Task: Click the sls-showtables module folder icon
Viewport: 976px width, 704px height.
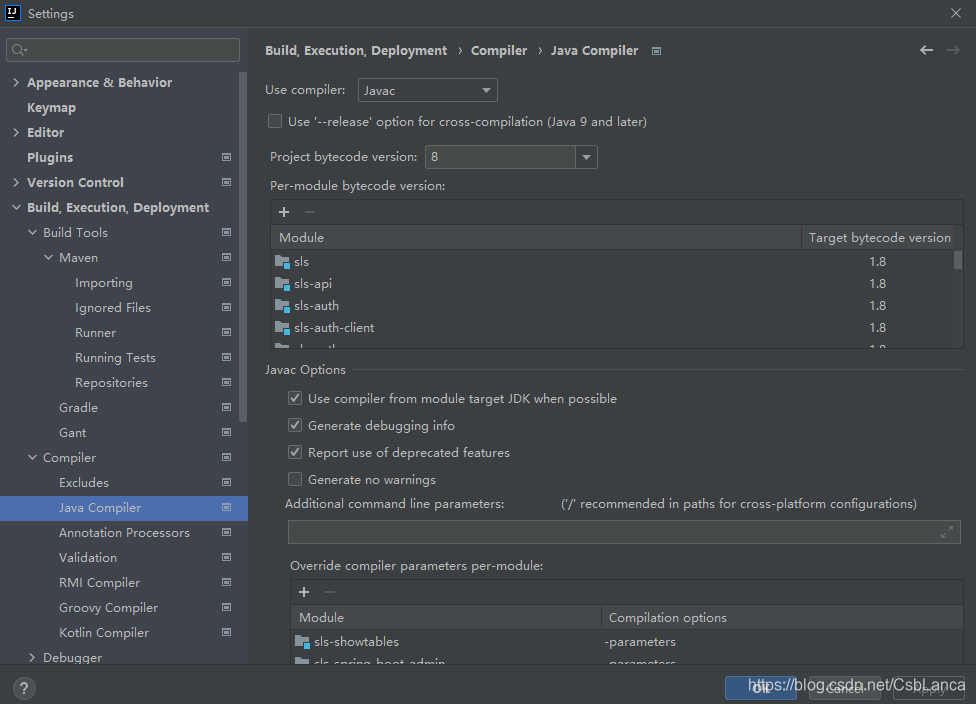Action: (303, 642)
